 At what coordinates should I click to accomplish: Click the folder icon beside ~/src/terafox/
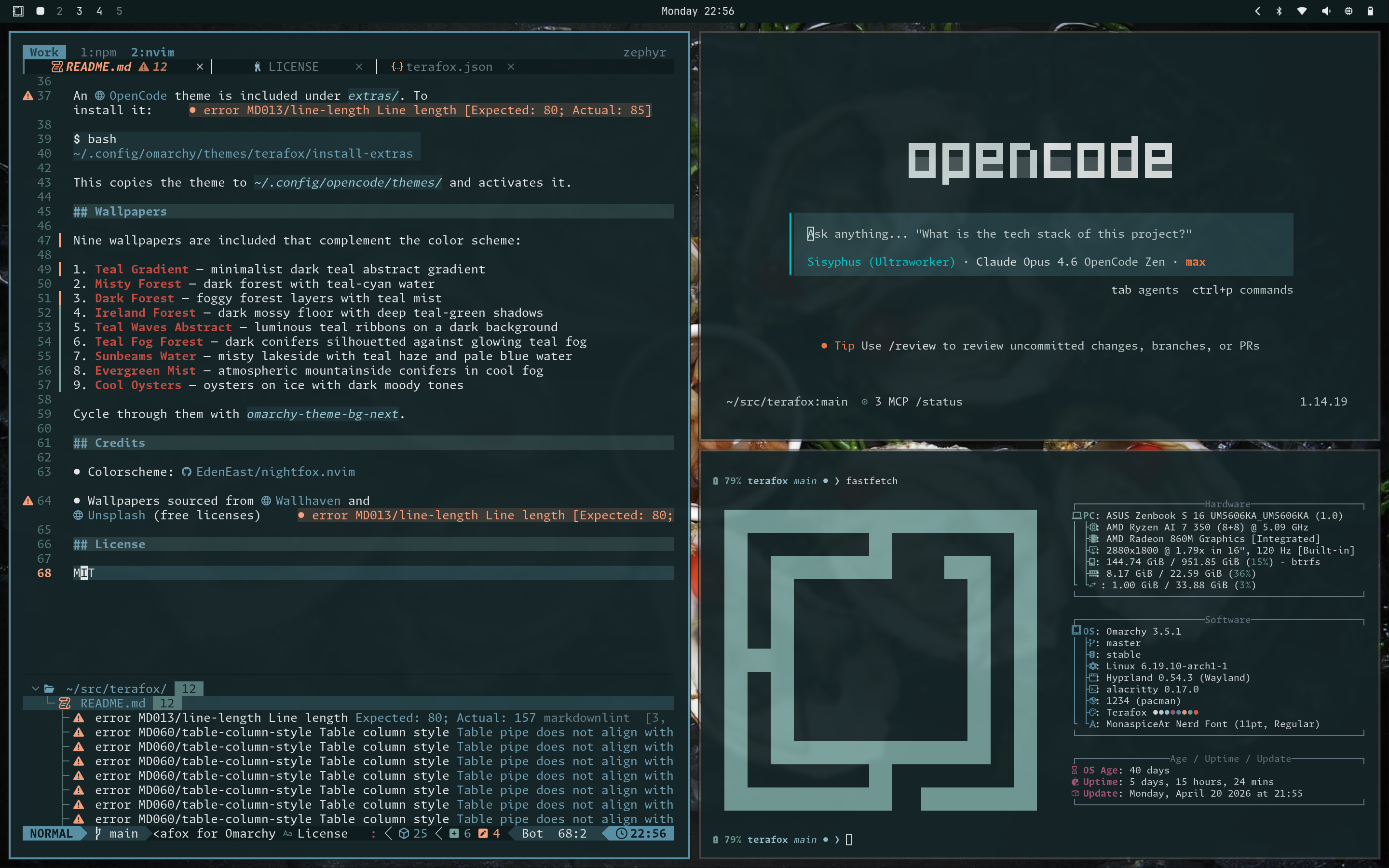click(49, 688)
